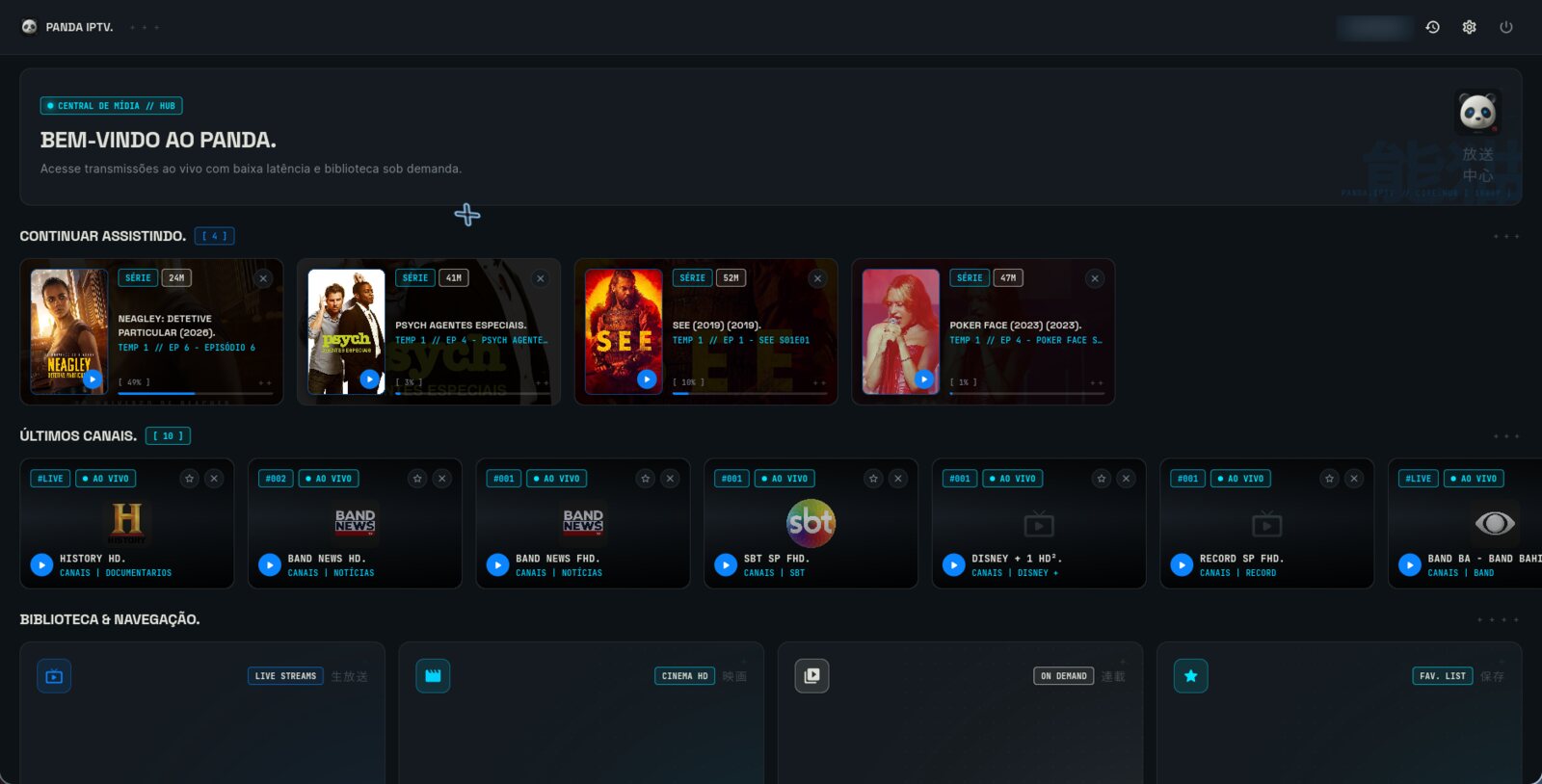Play the Band News FHD channel
Screen dimensions: 1542x784
pyautogui.click(x=497, y=565)
